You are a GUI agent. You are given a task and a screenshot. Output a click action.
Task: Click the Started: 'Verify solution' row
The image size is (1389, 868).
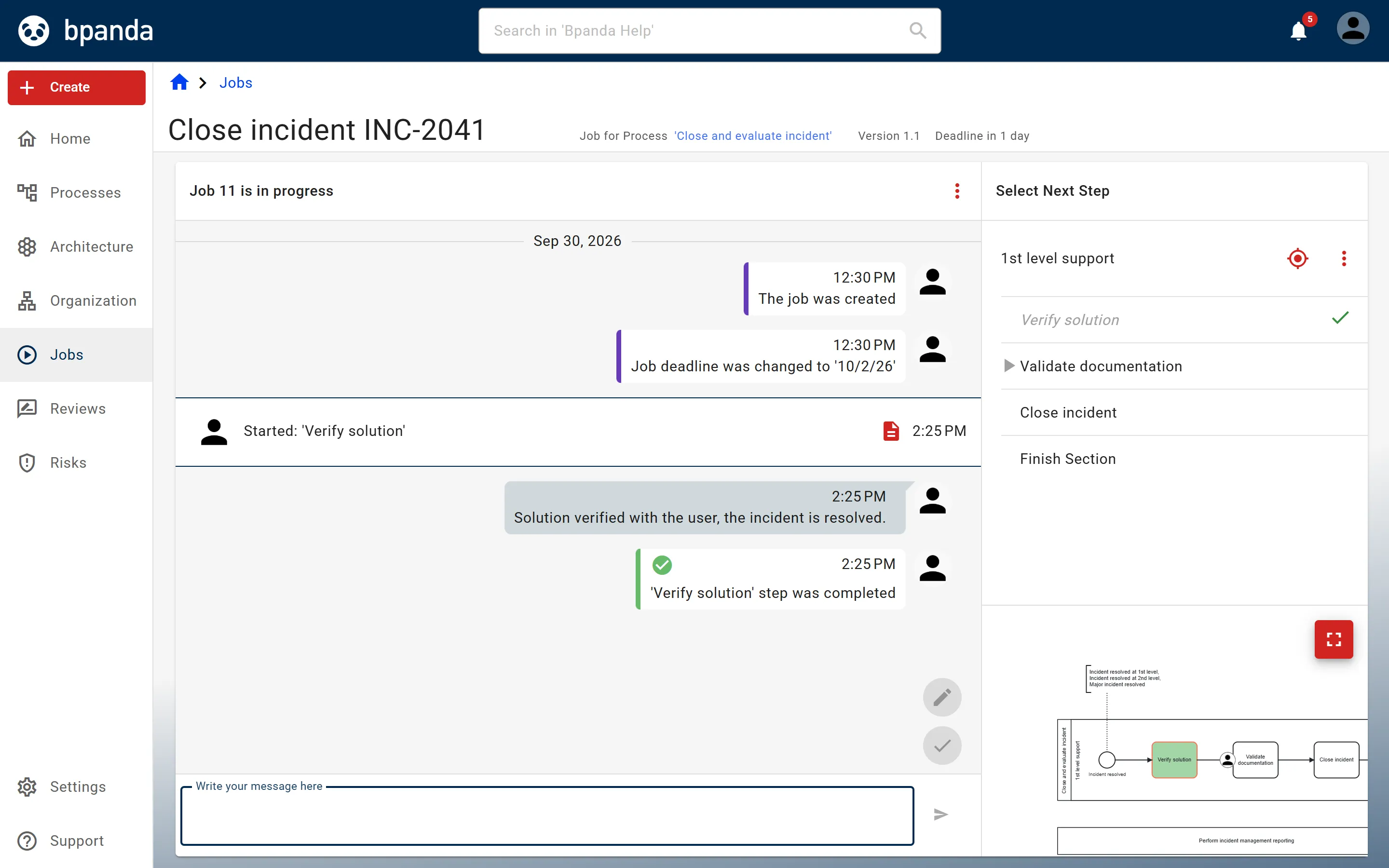pos(578,431)
